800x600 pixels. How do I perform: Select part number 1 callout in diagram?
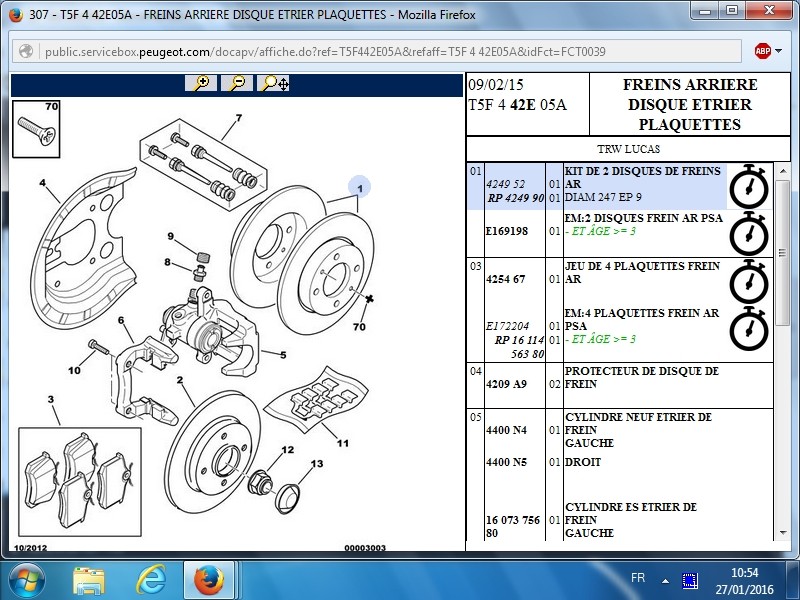360,188
